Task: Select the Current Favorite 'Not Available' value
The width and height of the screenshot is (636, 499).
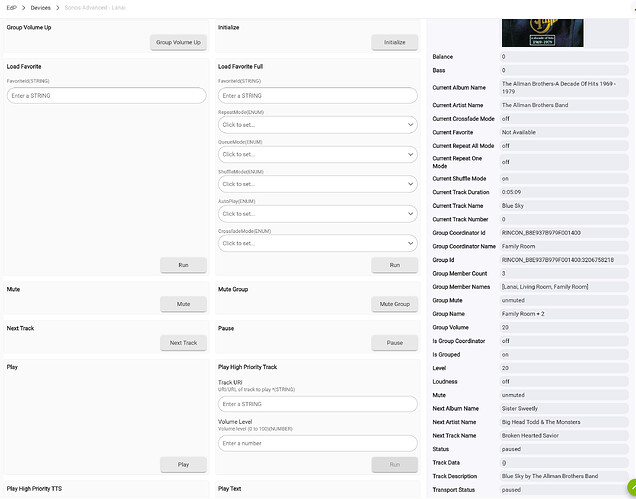Action: [x=564, y=132]
